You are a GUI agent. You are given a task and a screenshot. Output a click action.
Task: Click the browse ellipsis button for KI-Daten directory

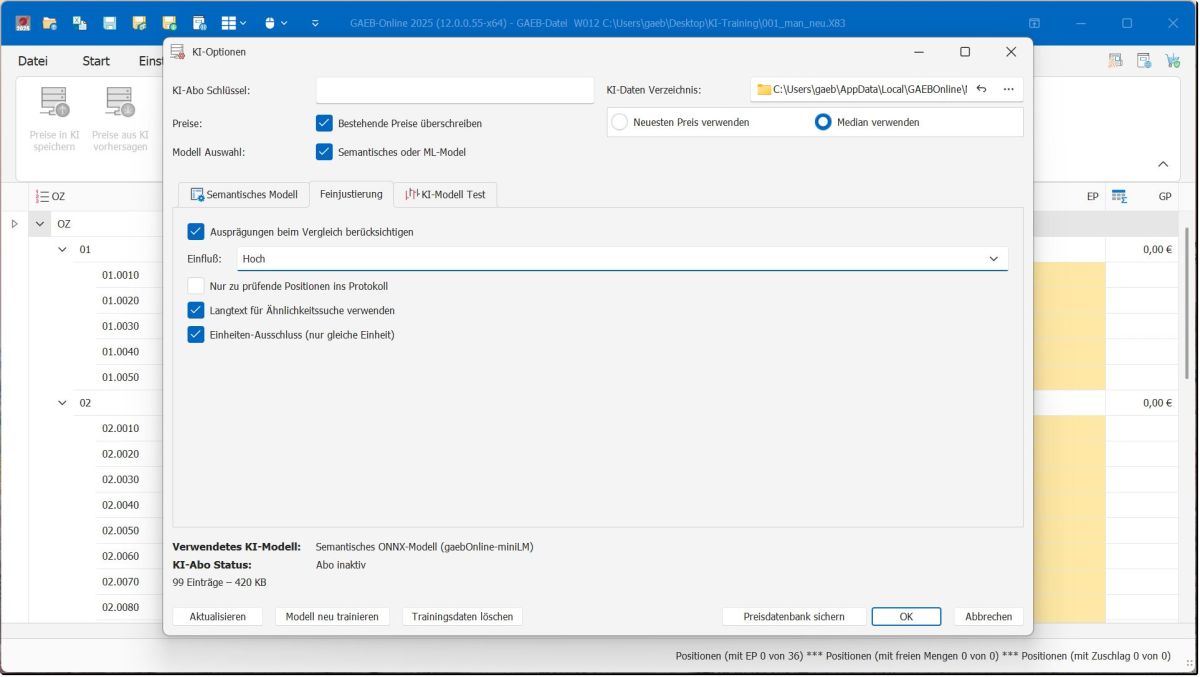coord(1008,90)
